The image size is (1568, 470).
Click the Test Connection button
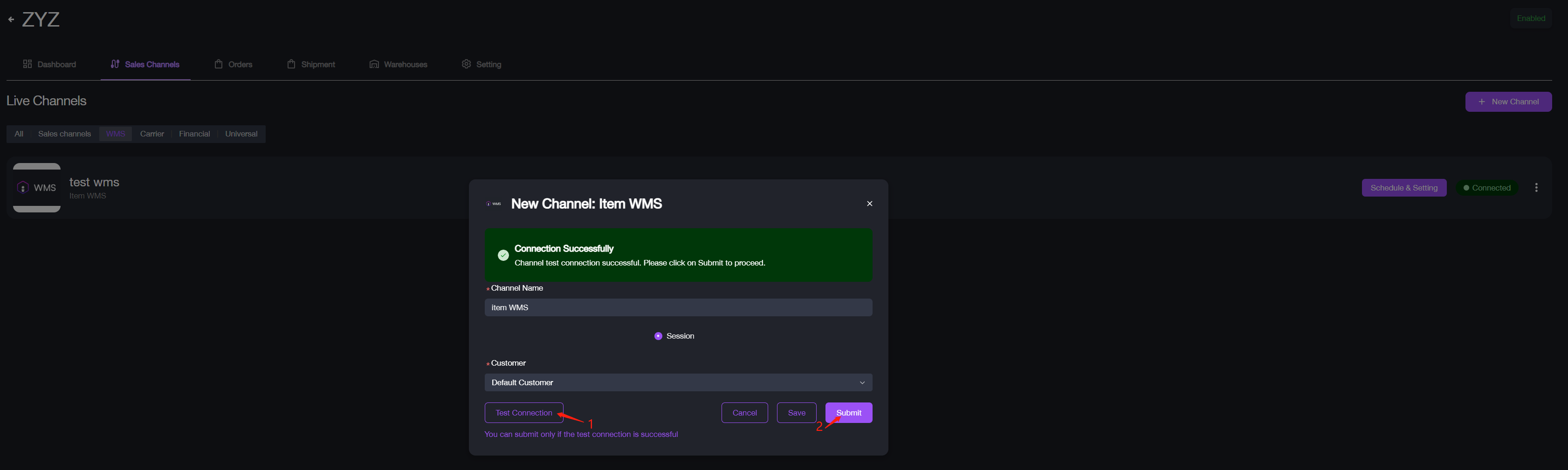click(523, 412)
